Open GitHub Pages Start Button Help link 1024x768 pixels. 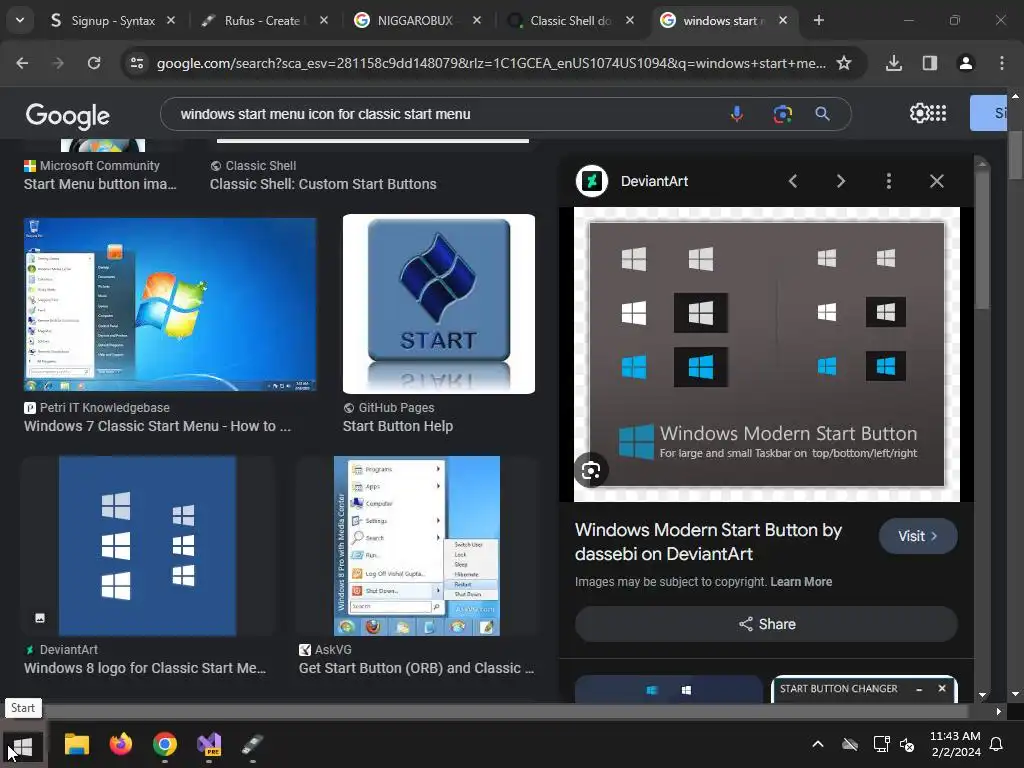tap(398, 426)
